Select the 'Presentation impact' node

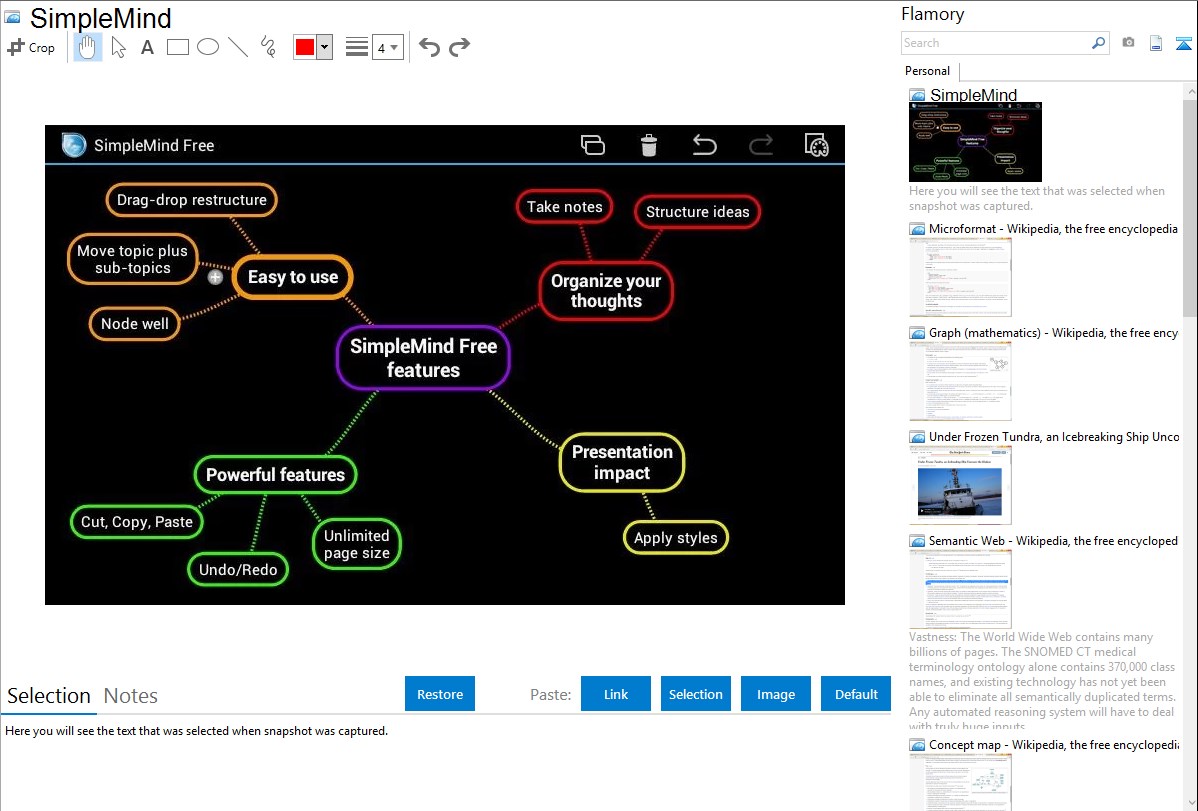(622, 462)
